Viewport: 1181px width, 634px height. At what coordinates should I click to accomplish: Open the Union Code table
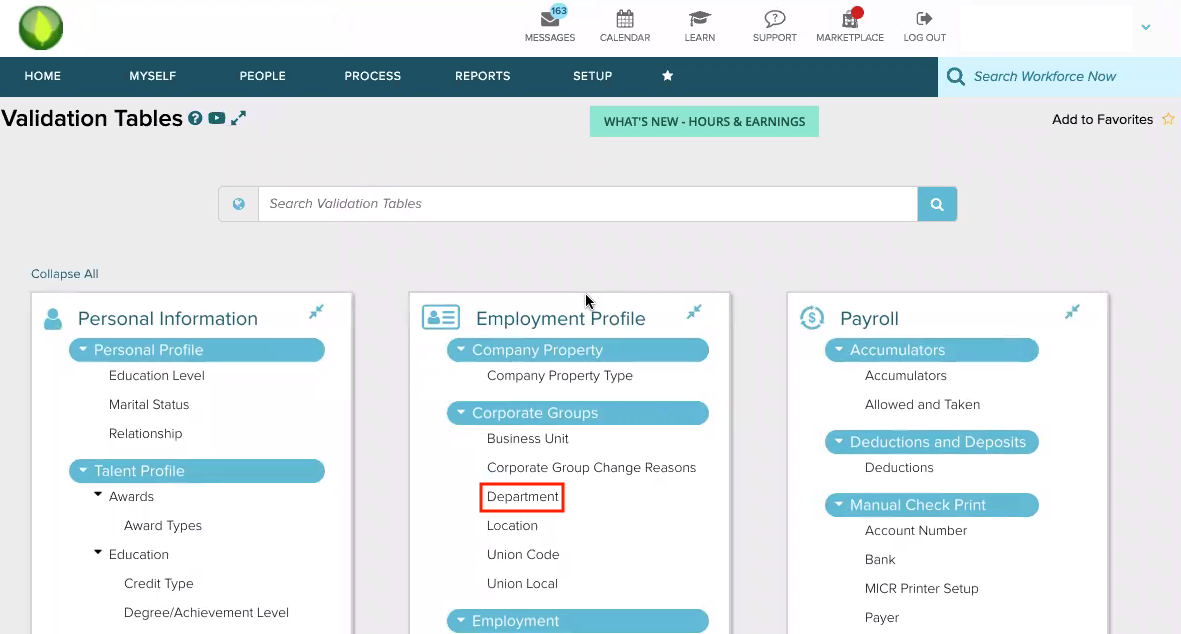click(523, 555)
